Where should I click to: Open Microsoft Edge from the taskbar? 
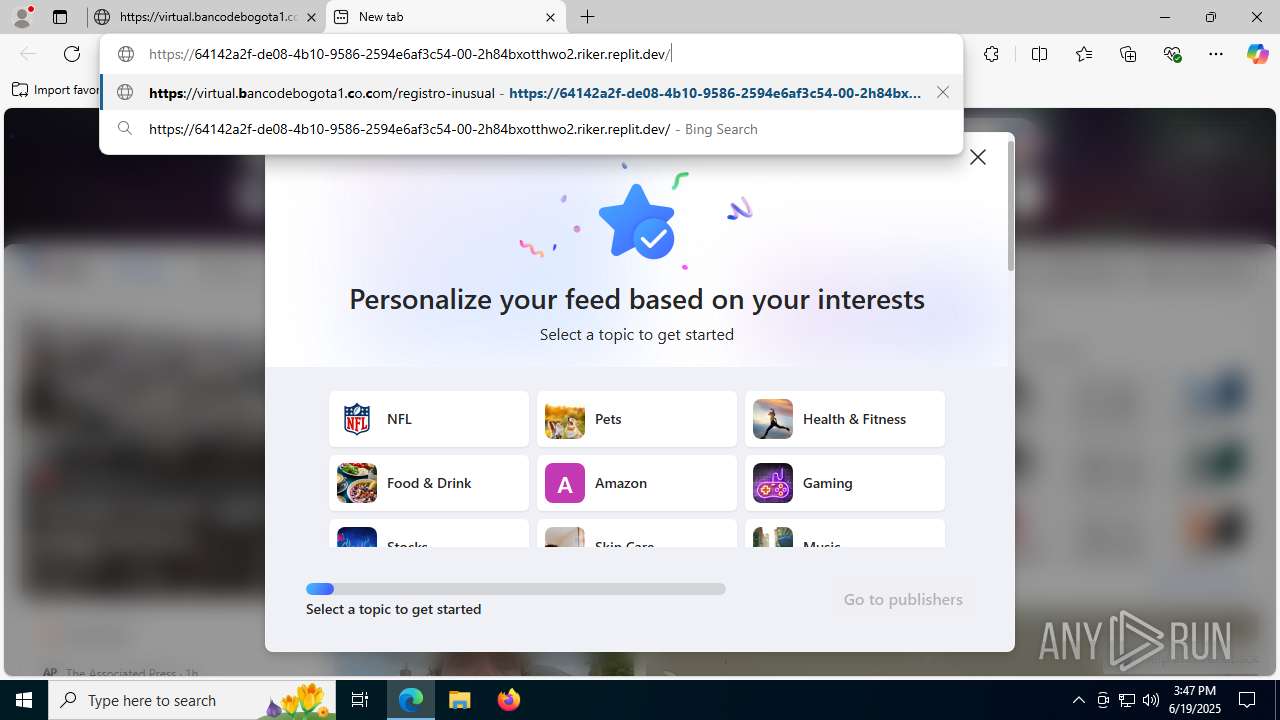pos(411,700)
